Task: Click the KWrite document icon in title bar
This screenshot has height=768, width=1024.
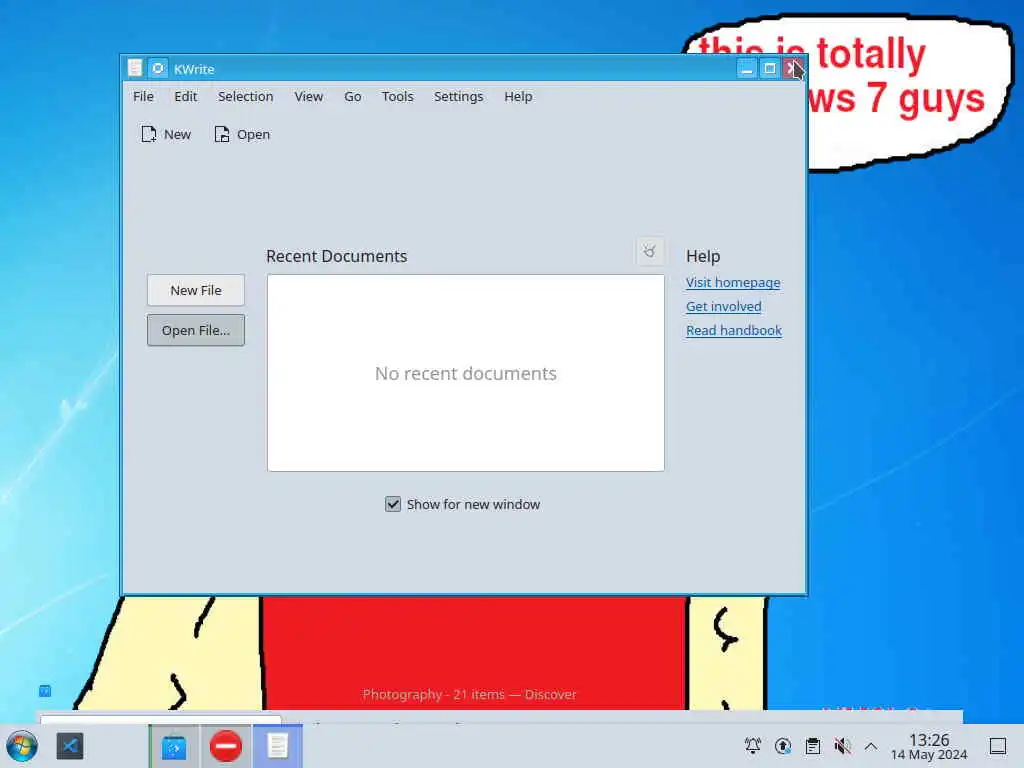Action: pyautogui.click(x=135, y=69)
